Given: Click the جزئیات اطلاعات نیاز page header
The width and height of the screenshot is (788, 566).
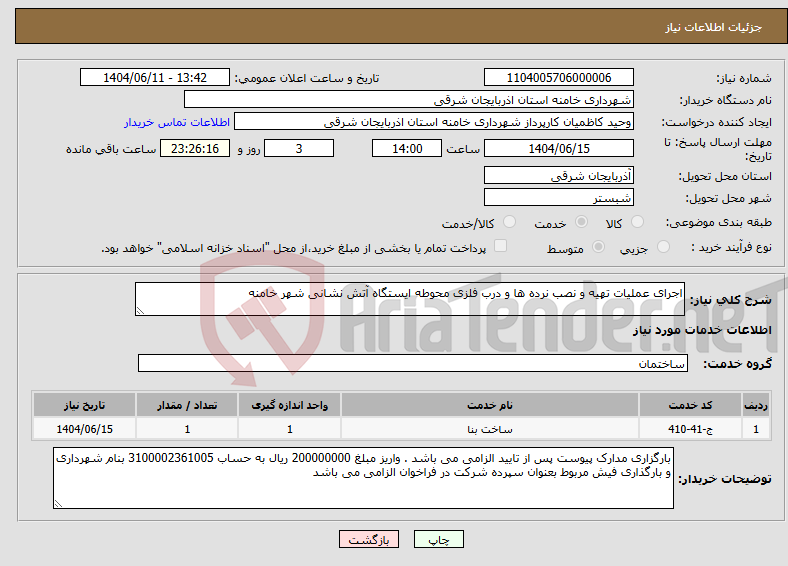Looking at the screenshot, I should coord(714,27).
